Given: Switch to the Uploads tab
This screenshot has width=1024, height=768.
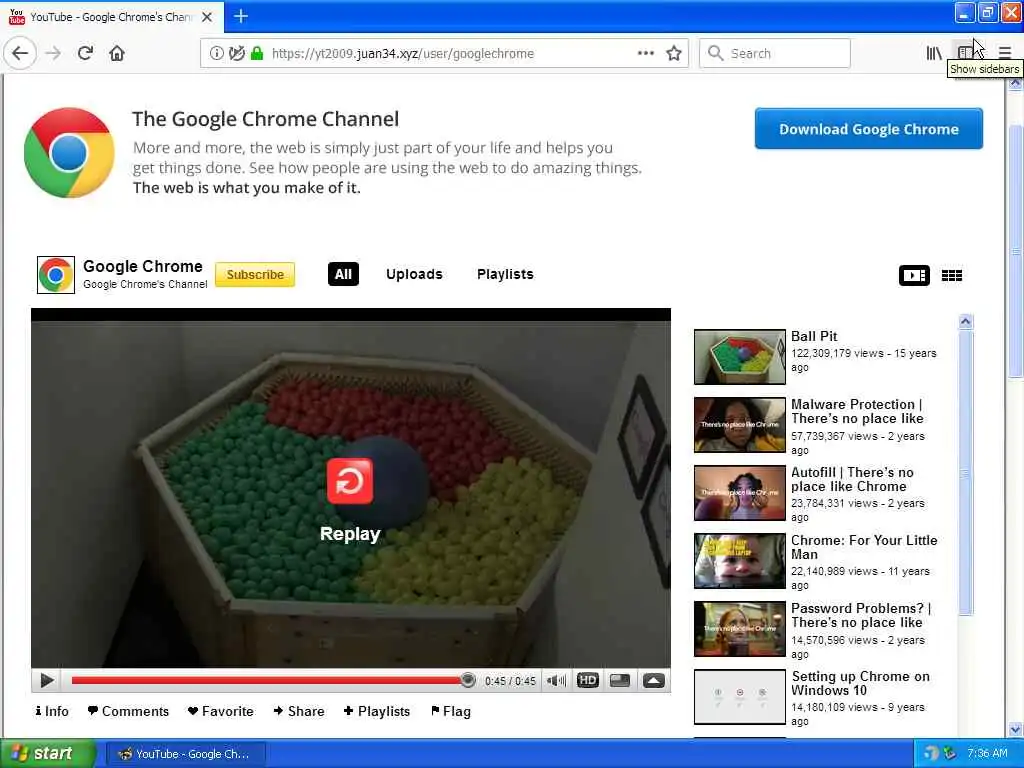Looking at the screenshot, I should (414, 274).
